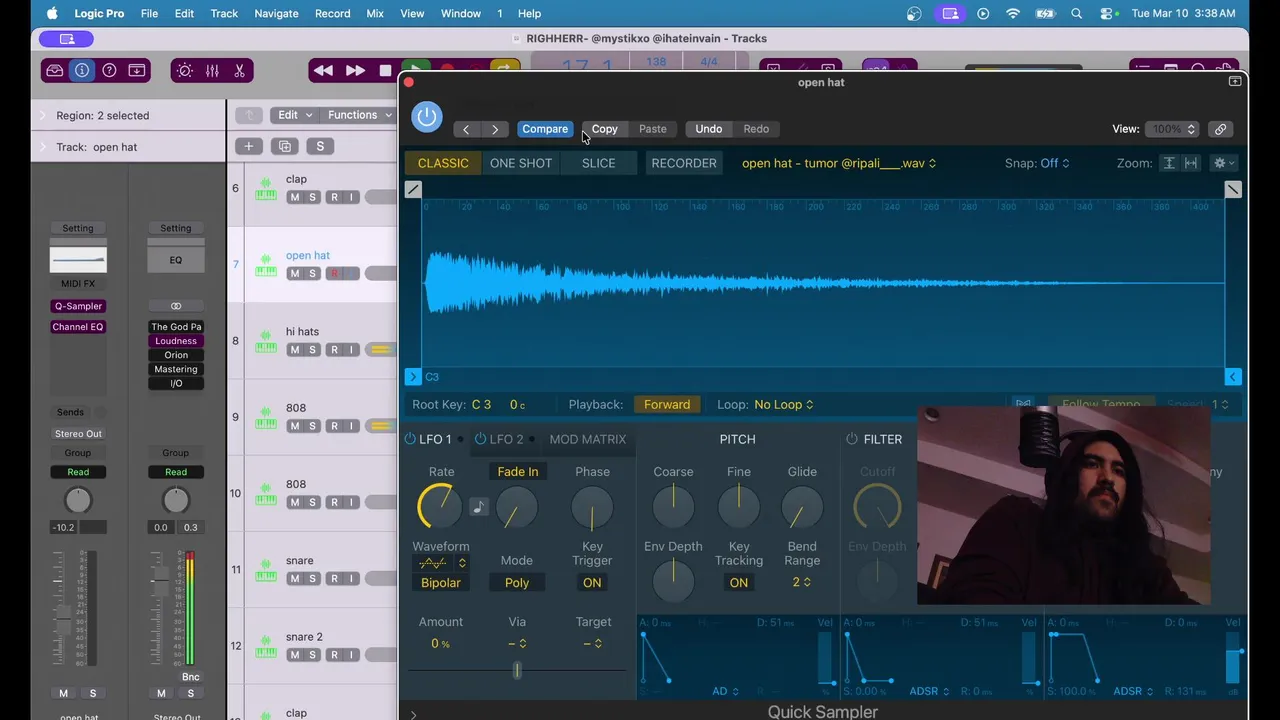
Task: Mute the clap track 6
Action: click(x=294, y=197)
